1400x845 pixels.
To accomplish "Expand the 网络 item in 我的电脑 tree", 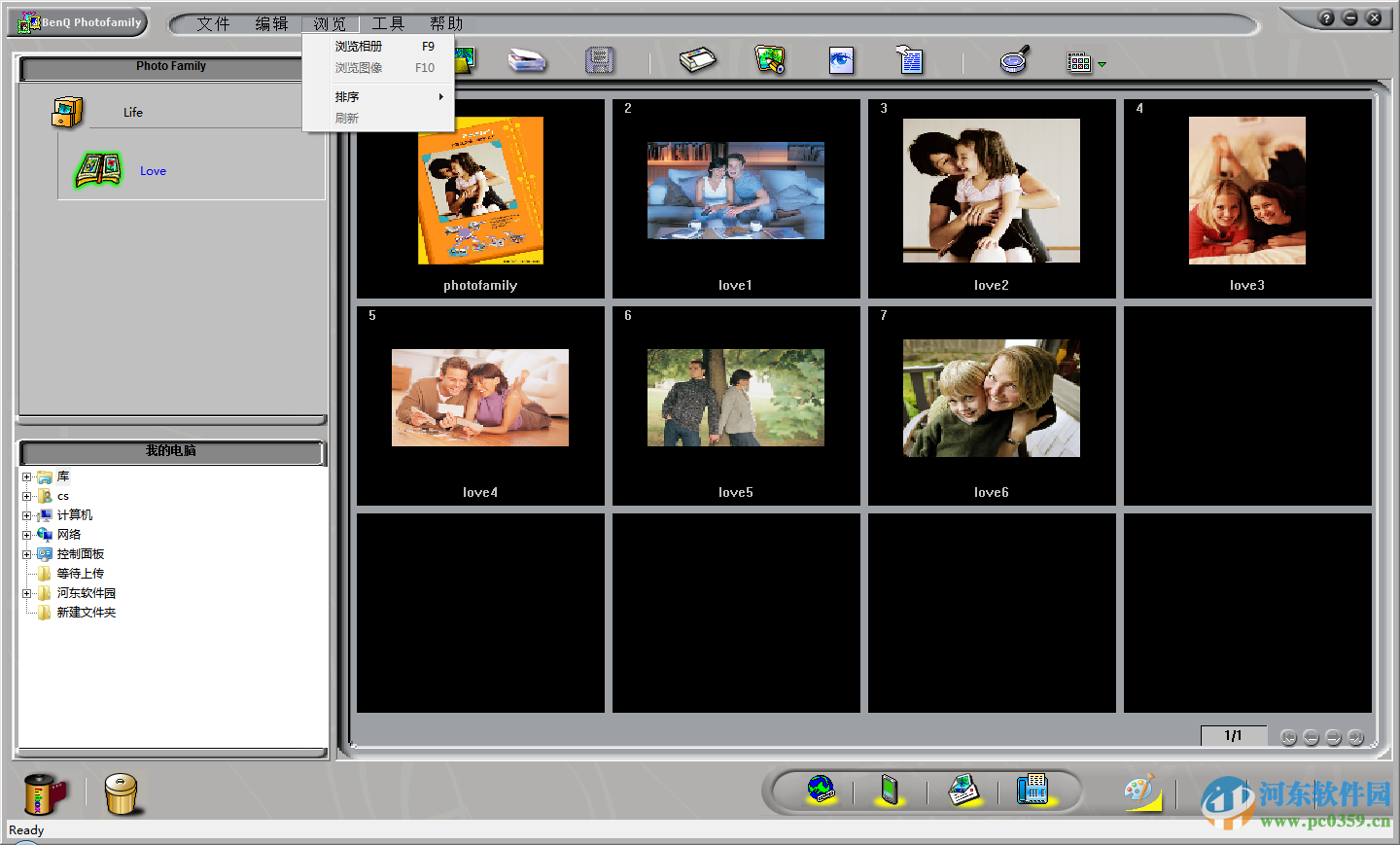I will (x=28, y=534).
